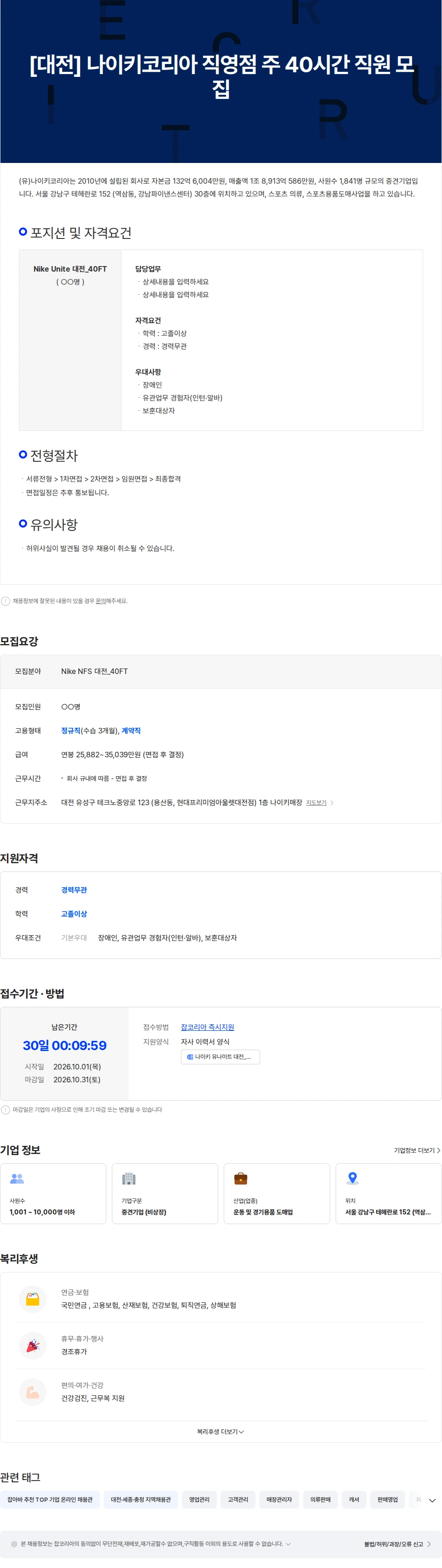
Task: Select the 중견기업 (비상장) card
Action: 165,1193
